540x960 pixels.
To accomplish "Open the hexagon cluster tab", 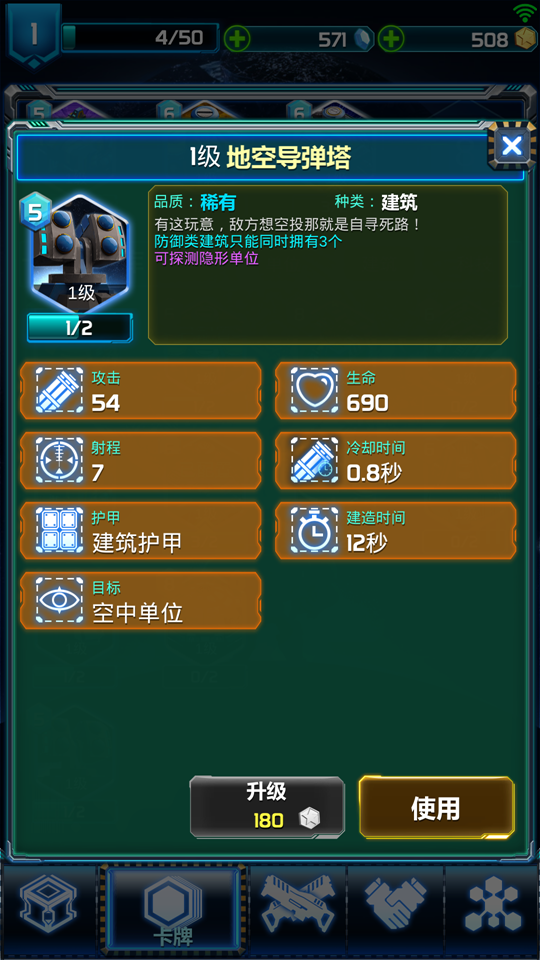I will [492, 909].
